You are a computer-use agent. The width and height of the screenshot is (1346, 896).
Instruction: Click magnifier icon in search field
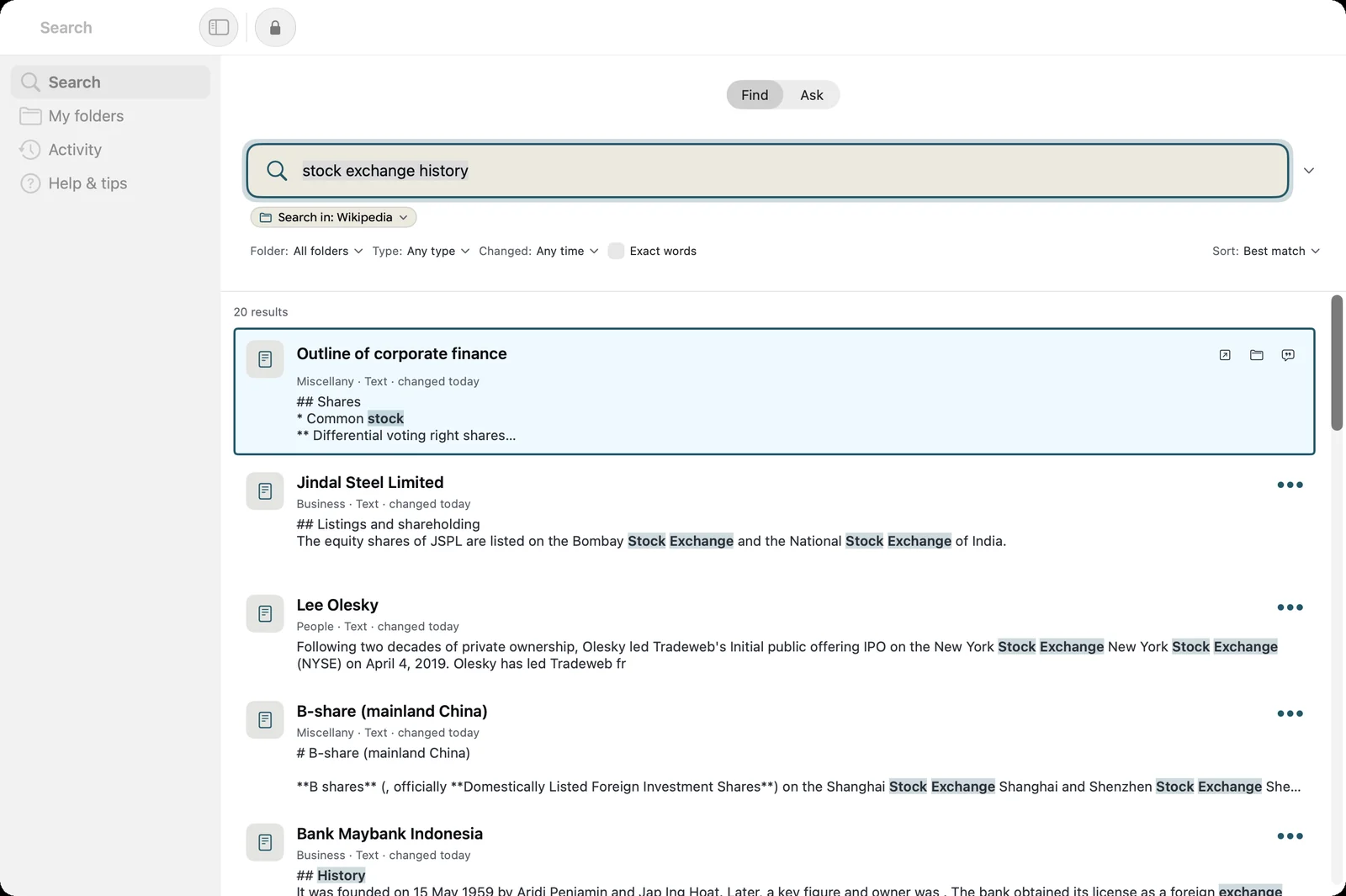coord(277,171)
